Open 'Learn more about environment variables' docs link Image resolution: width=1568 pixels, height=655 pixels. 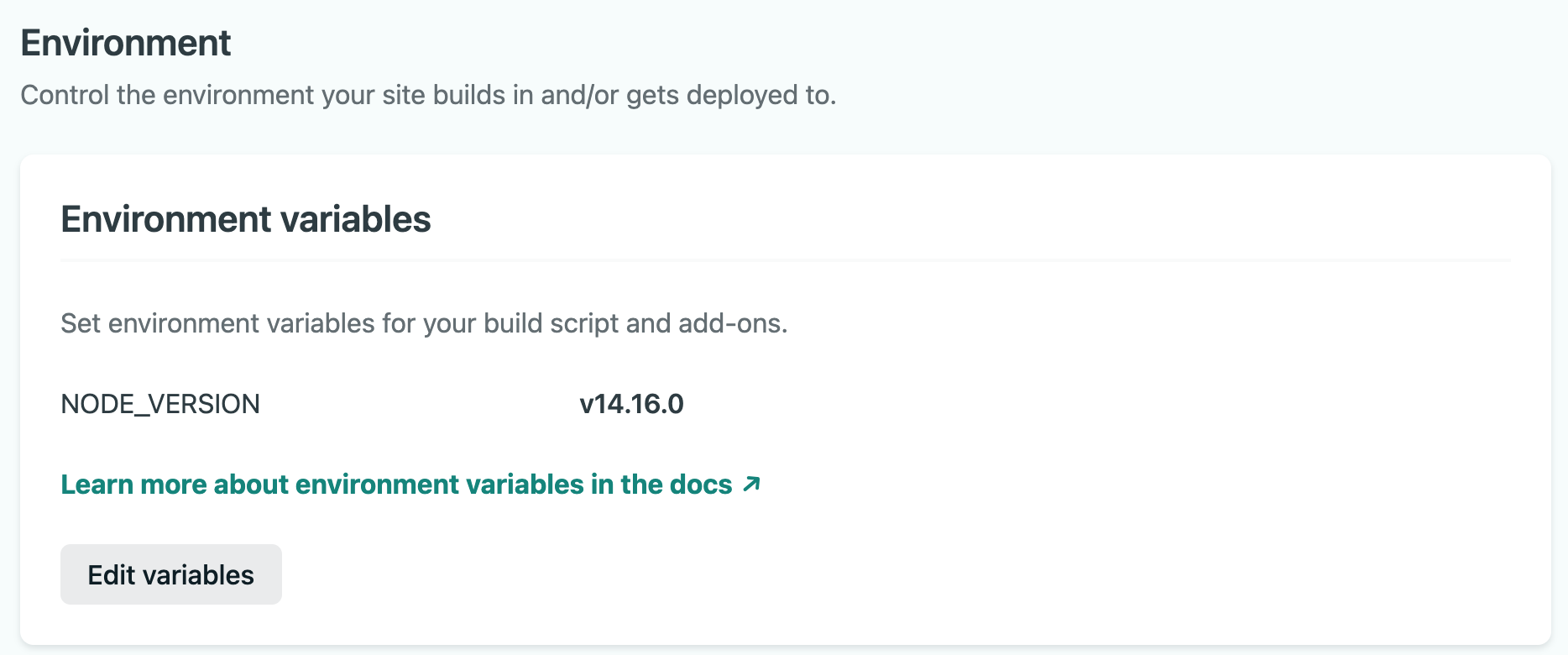coord(410,485)
